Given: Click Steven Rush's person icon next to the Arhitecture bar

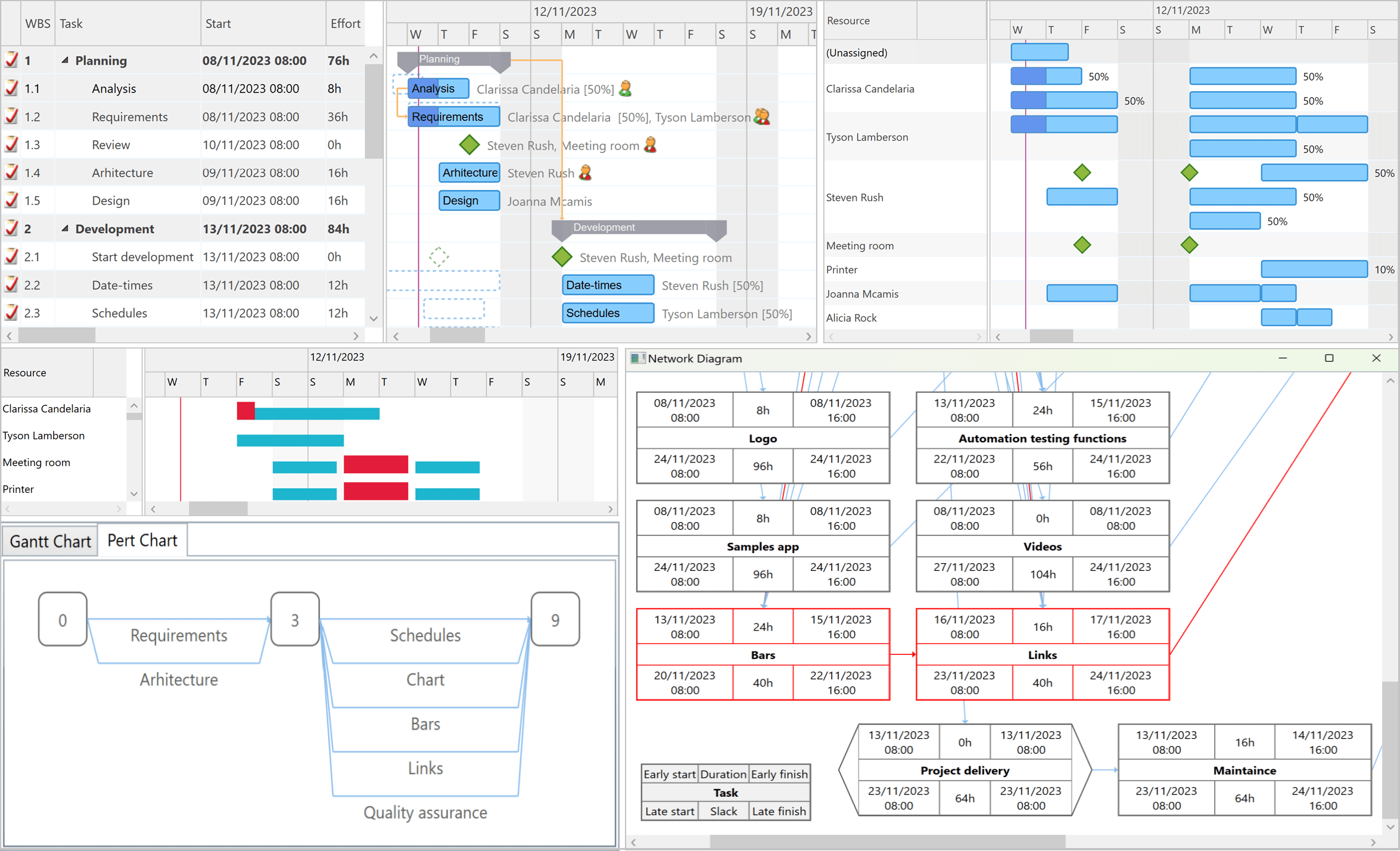Looking at the screenshot, I should 585,173.
